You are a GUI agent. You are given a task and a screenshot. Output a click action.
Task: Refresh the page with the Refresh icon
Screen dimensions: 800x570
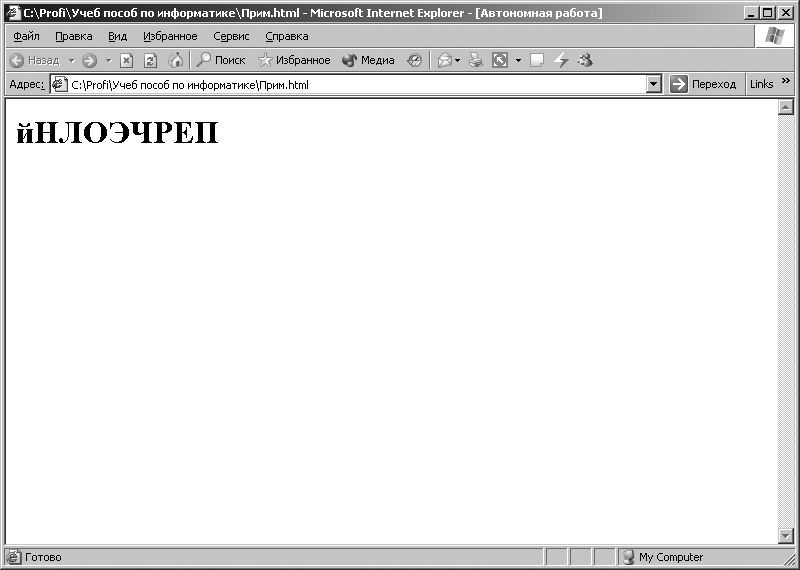click(150, 60)
